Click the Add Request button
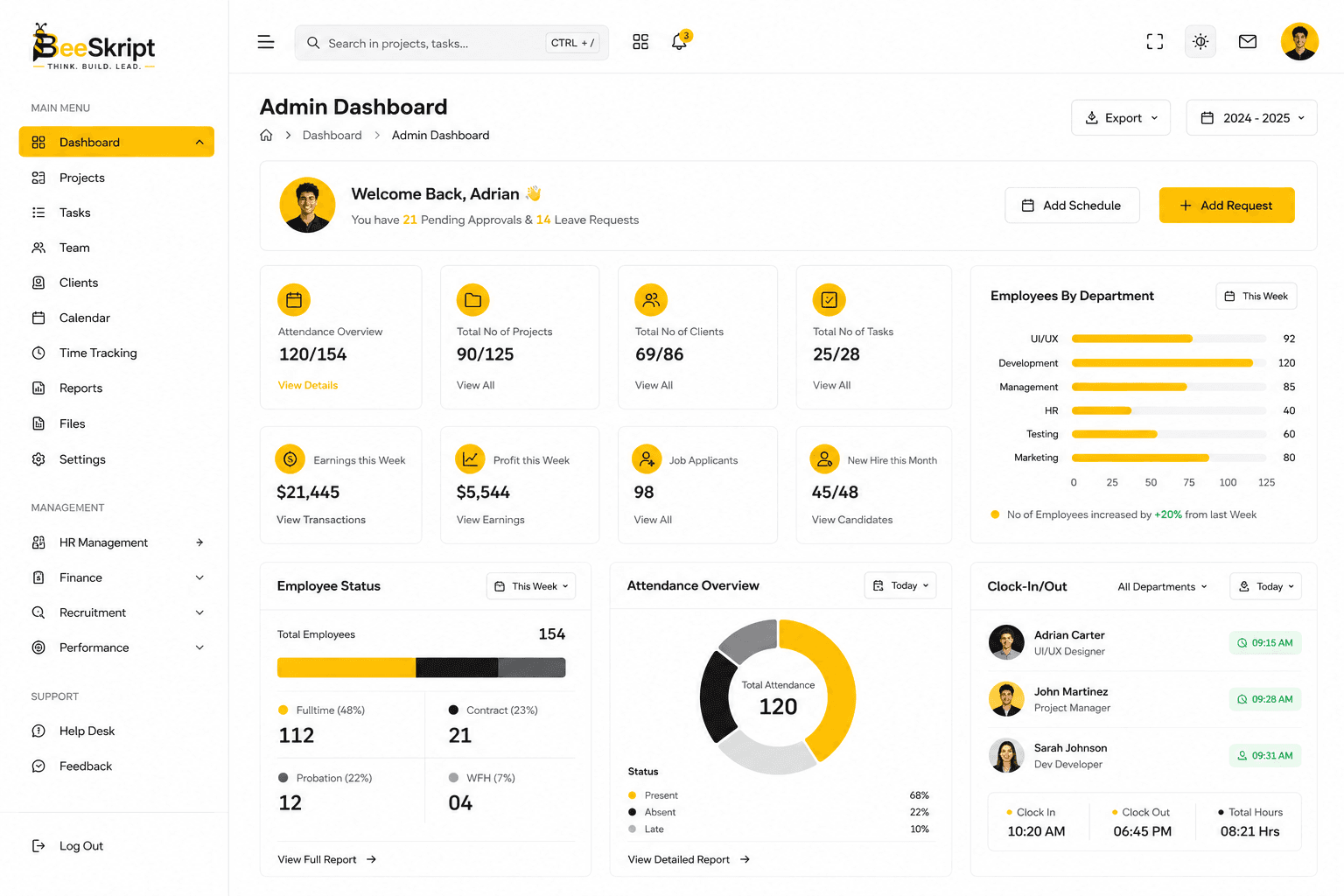The image size is (1344, 896). 1227,205
